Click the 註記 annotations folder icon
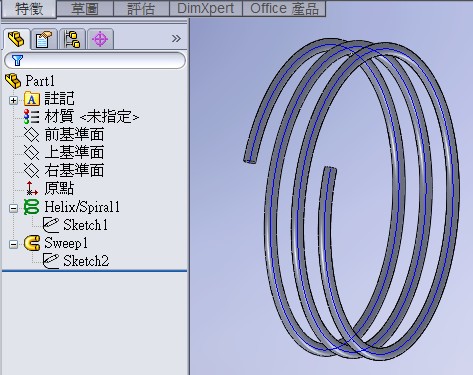The image size is (473, 375). click(x=32, y=99)
